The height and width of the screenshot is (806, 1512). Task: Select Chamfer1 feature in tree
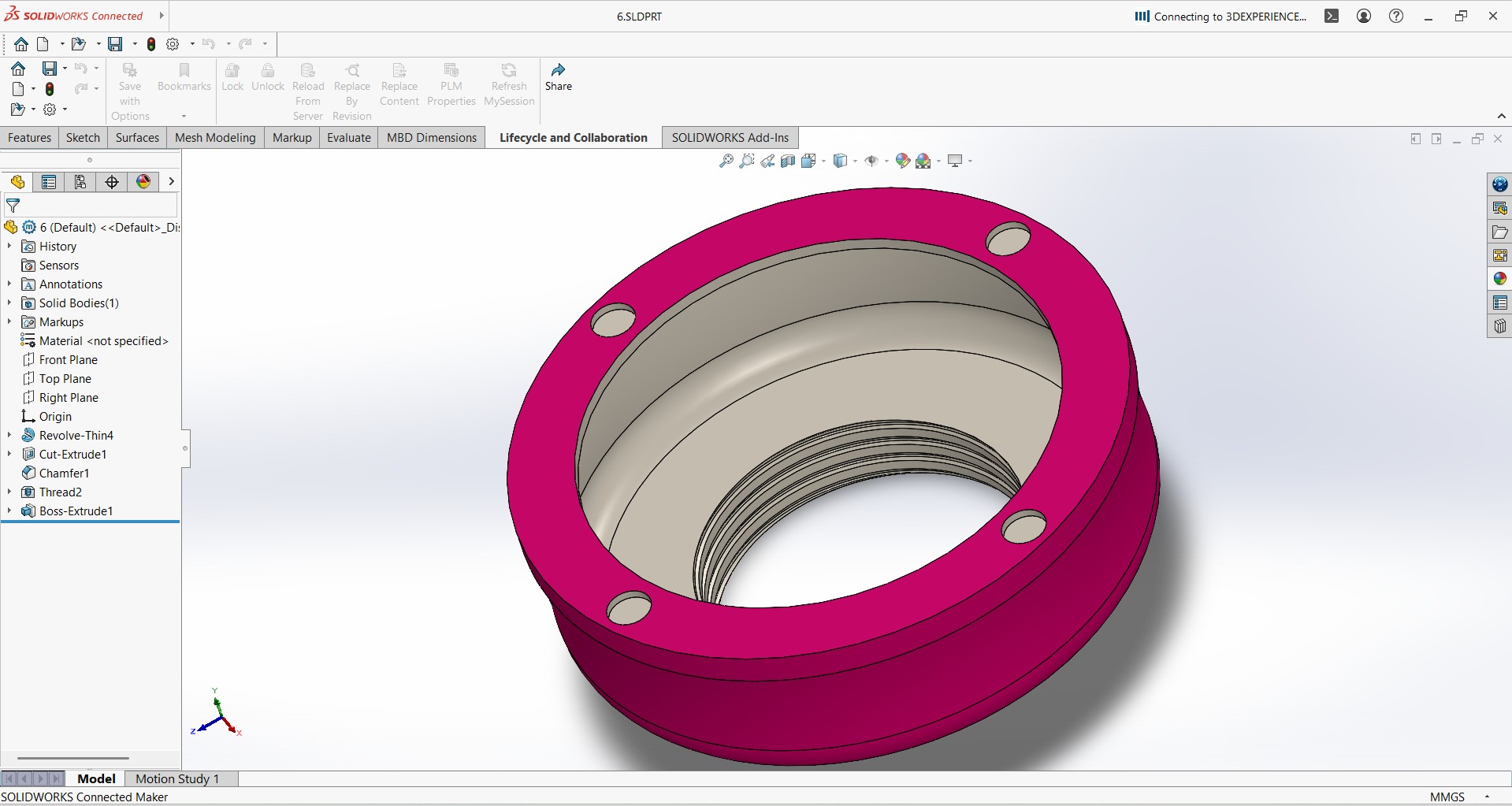(x=64, y=473)
